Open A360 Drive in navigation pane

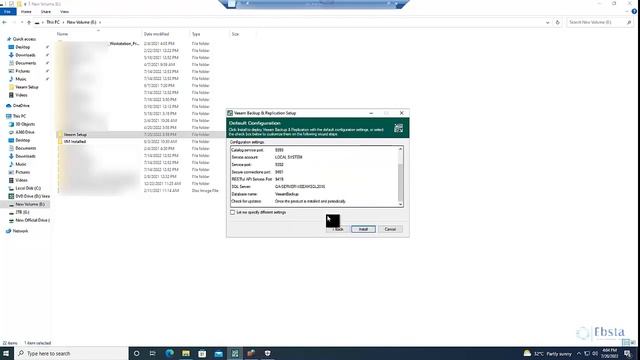point(24,132)
